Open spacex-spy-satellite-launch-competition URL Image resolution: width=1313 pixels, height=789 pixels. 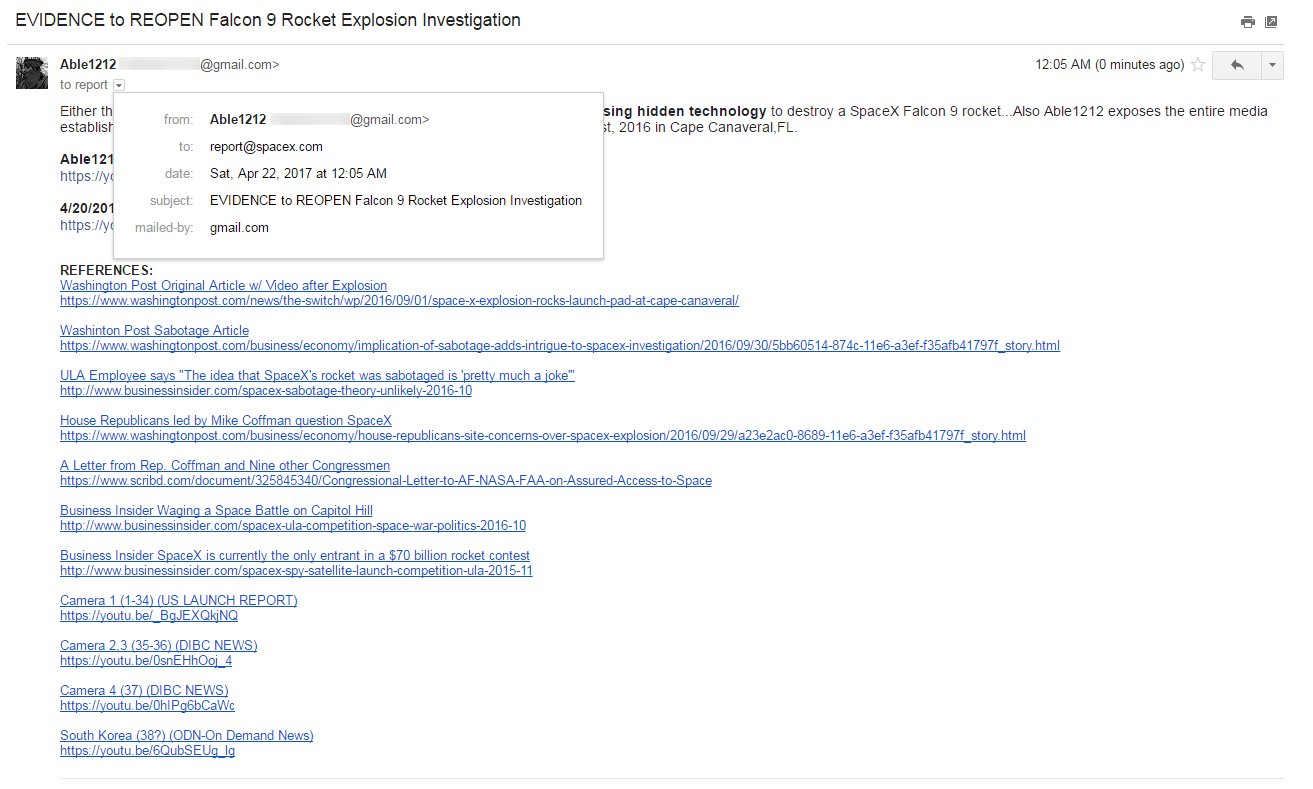(296, 571)
